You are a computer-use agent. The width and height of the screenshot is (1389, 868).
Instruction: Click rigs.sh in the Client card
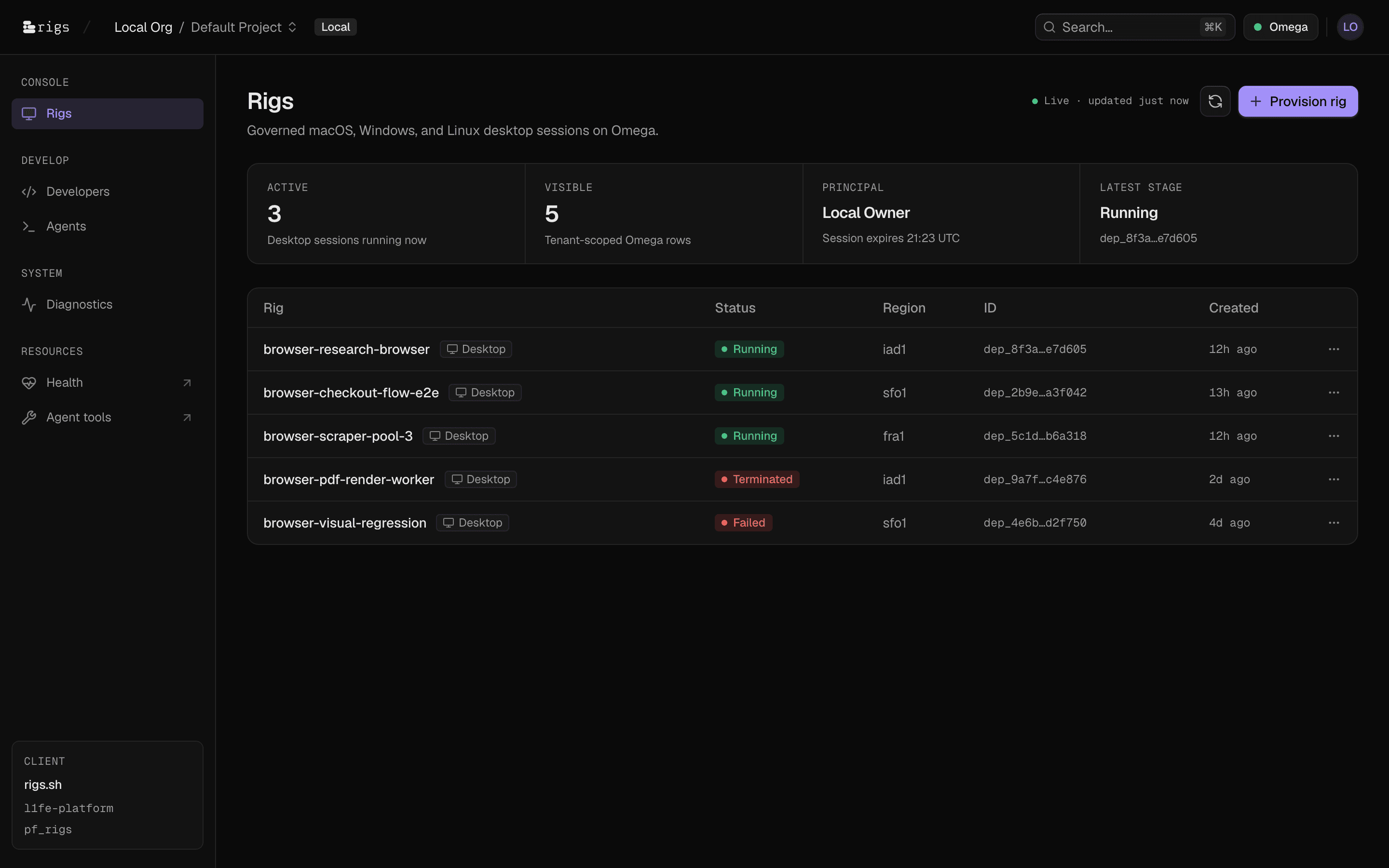pyautogui.click(x=42, y=785)
